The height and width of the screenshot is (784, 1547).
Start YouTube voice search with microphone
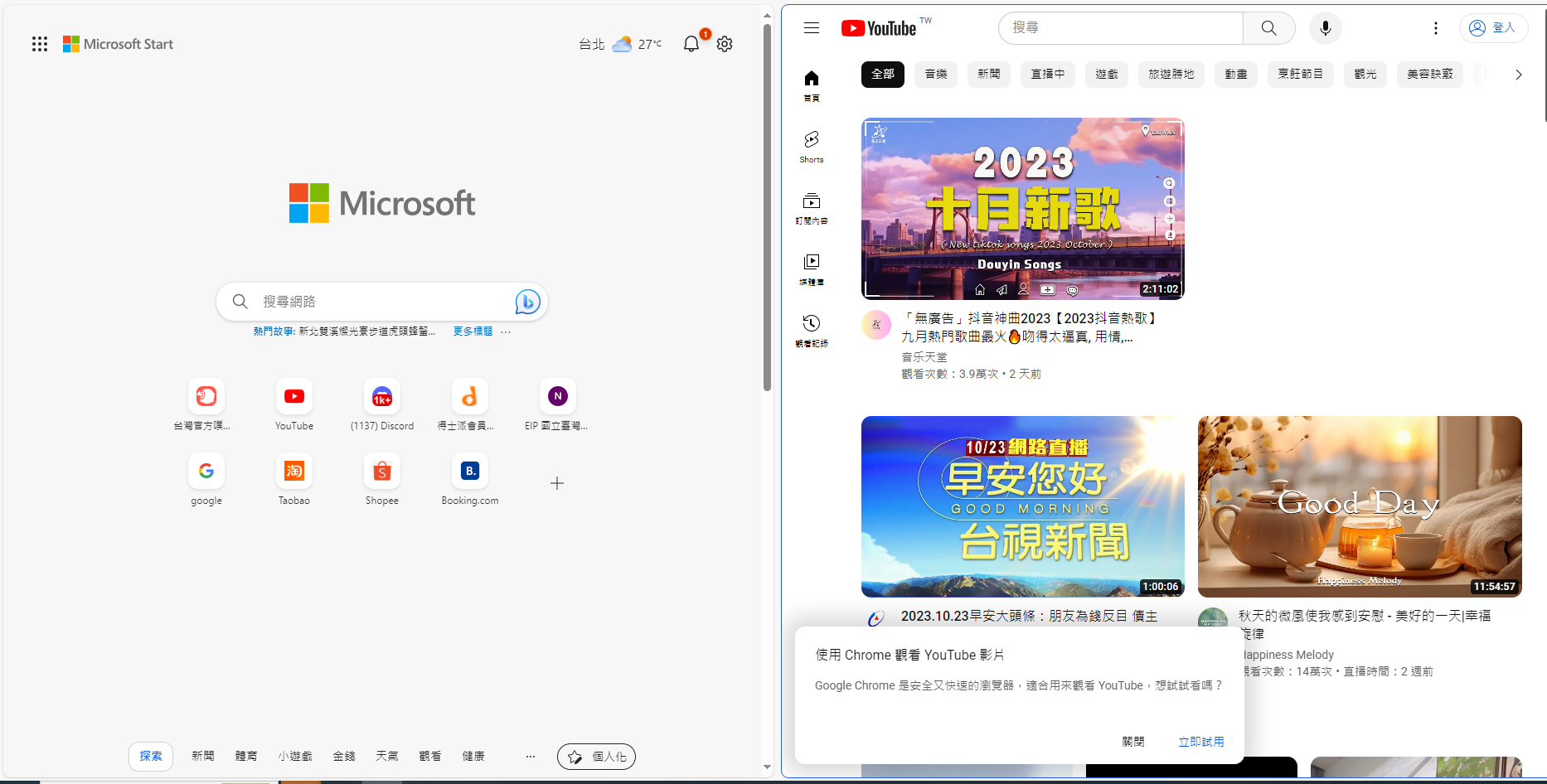[x=1326, y=28]
